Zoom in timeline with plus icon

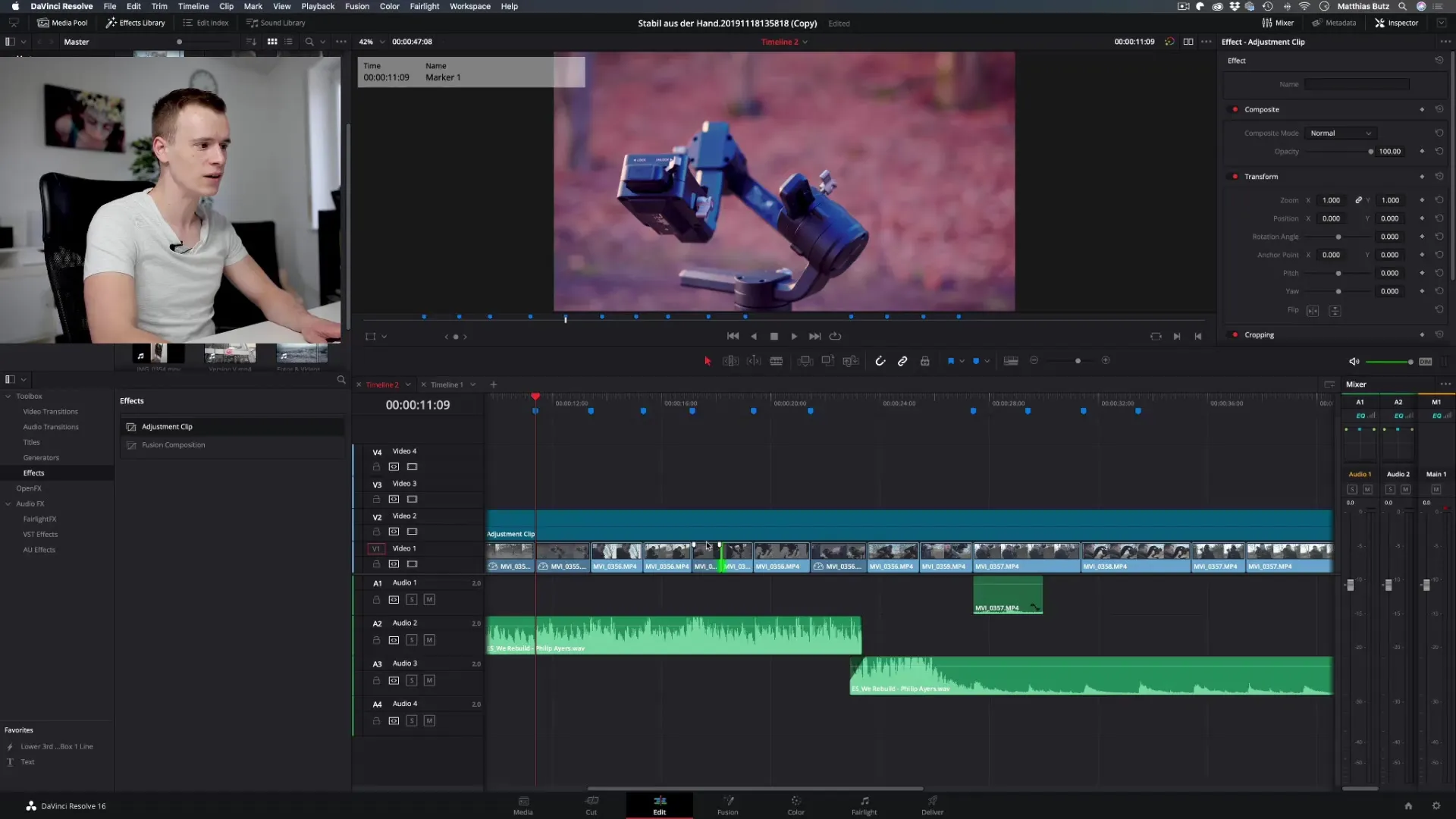[x=1106, y=361]
